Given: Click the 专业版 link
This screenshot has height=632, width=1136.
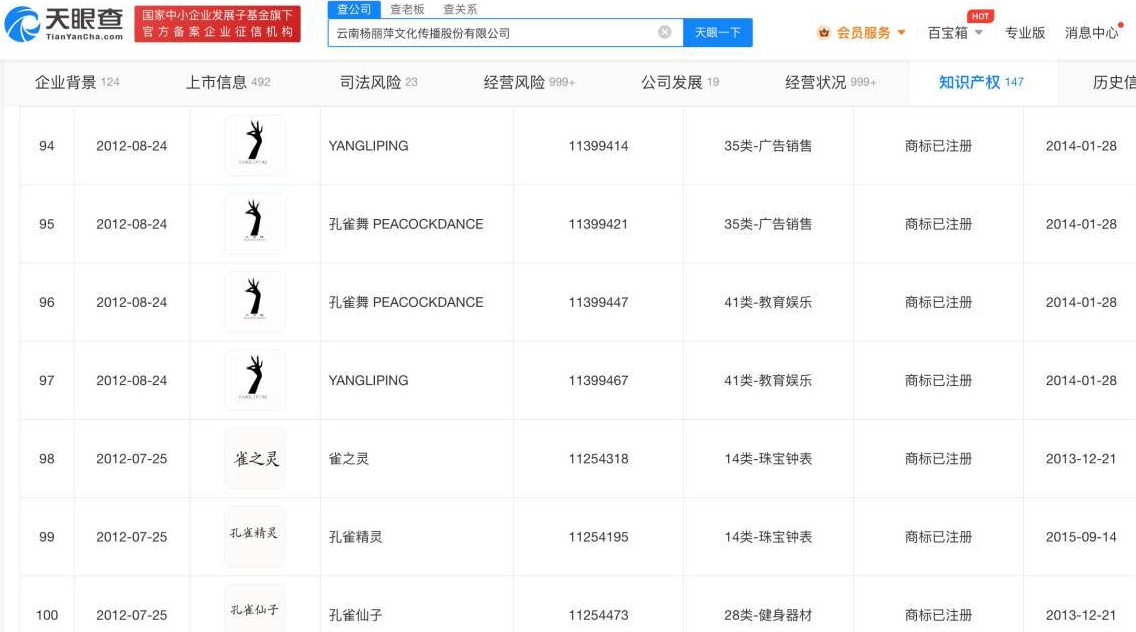Looking at the screenshot, I should [x=1024, y=33].
